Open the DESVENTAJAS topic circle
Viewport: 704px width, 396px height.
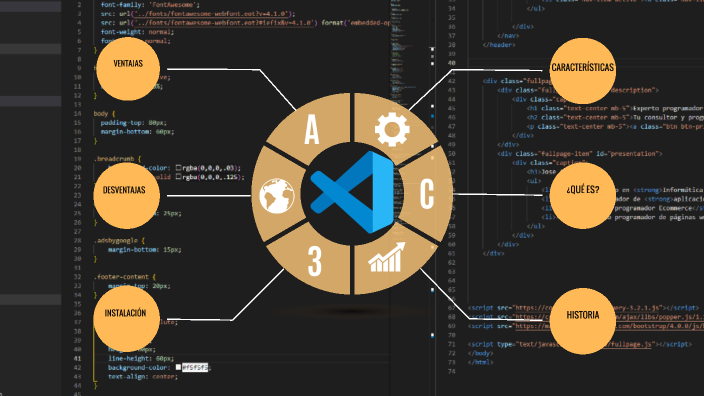pyautogui.click(x=127, y=196)
